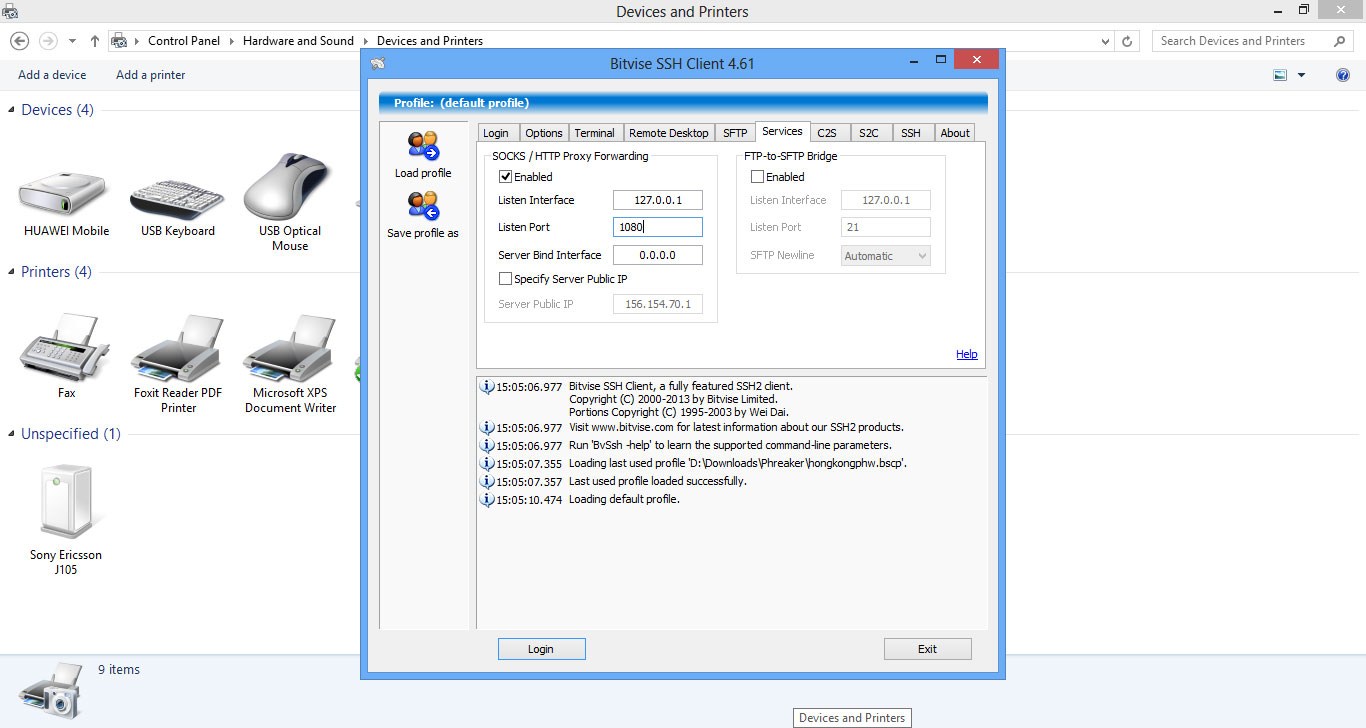The height and width of the screenshot is (728, 1366).
Task: Open the recent locations dropdown arrow
Action: click(x=72, y=41)
